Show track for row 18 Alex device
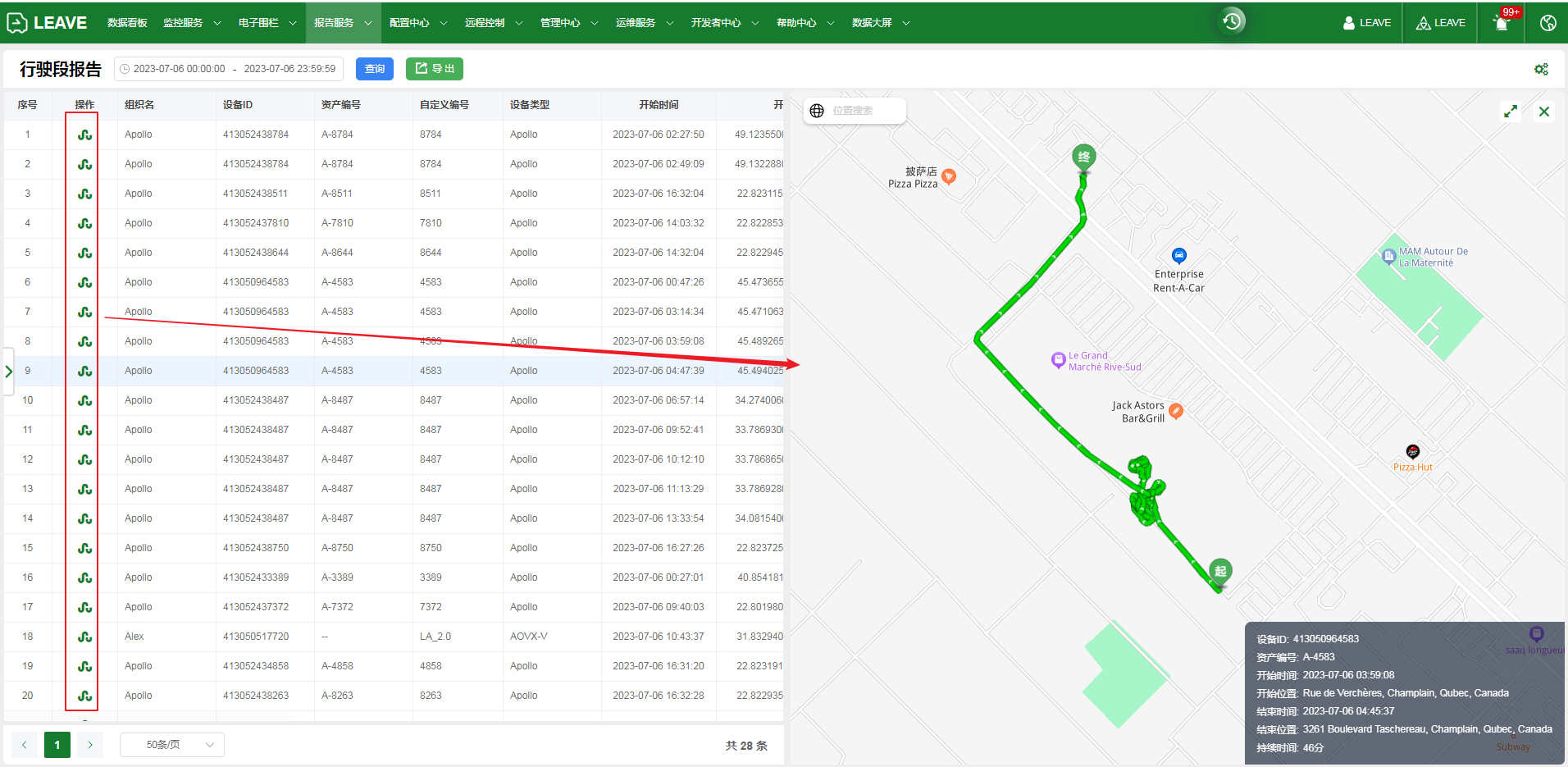This screenshot has width=1568, height=767. point(84,637)
